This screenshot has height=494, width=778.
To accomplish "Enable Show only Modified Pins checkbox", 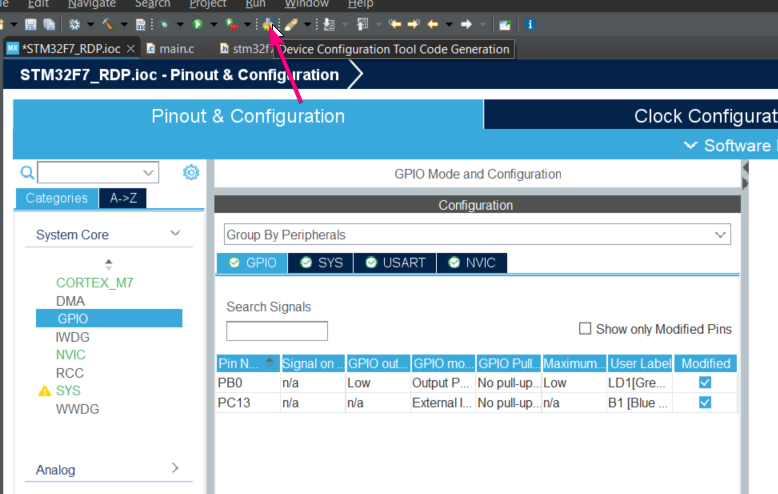I will (x=585, y=328).
